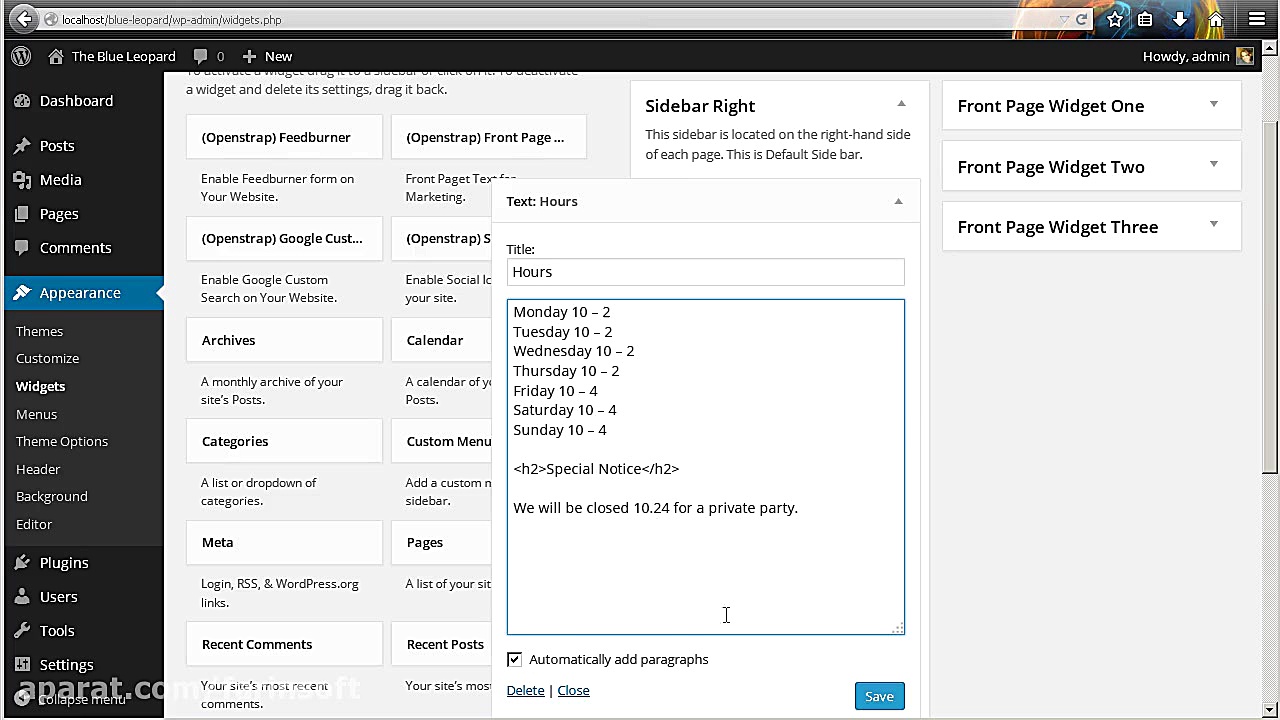This screenshot has width=1280, height=720.
Task: Open the browser bookmarks list icon
Action: coord(1145,19)
